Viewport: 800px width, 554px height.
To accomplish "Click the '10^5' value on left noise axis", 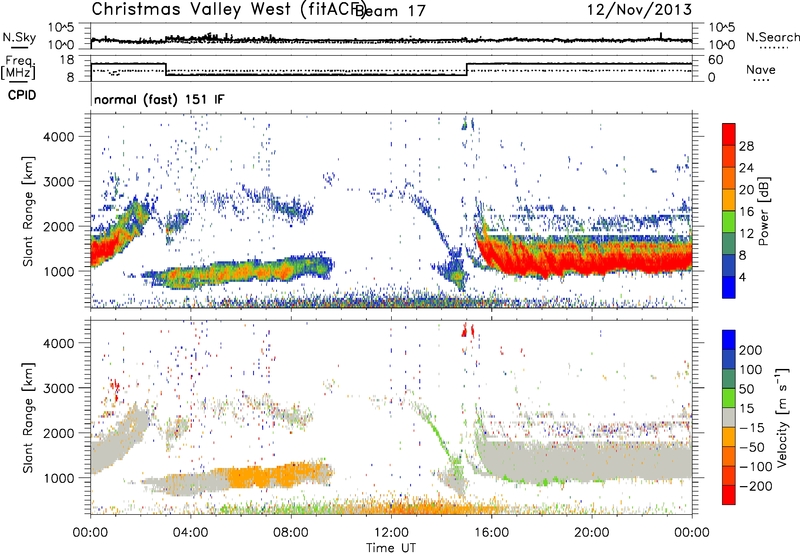I will coord(61,28).
